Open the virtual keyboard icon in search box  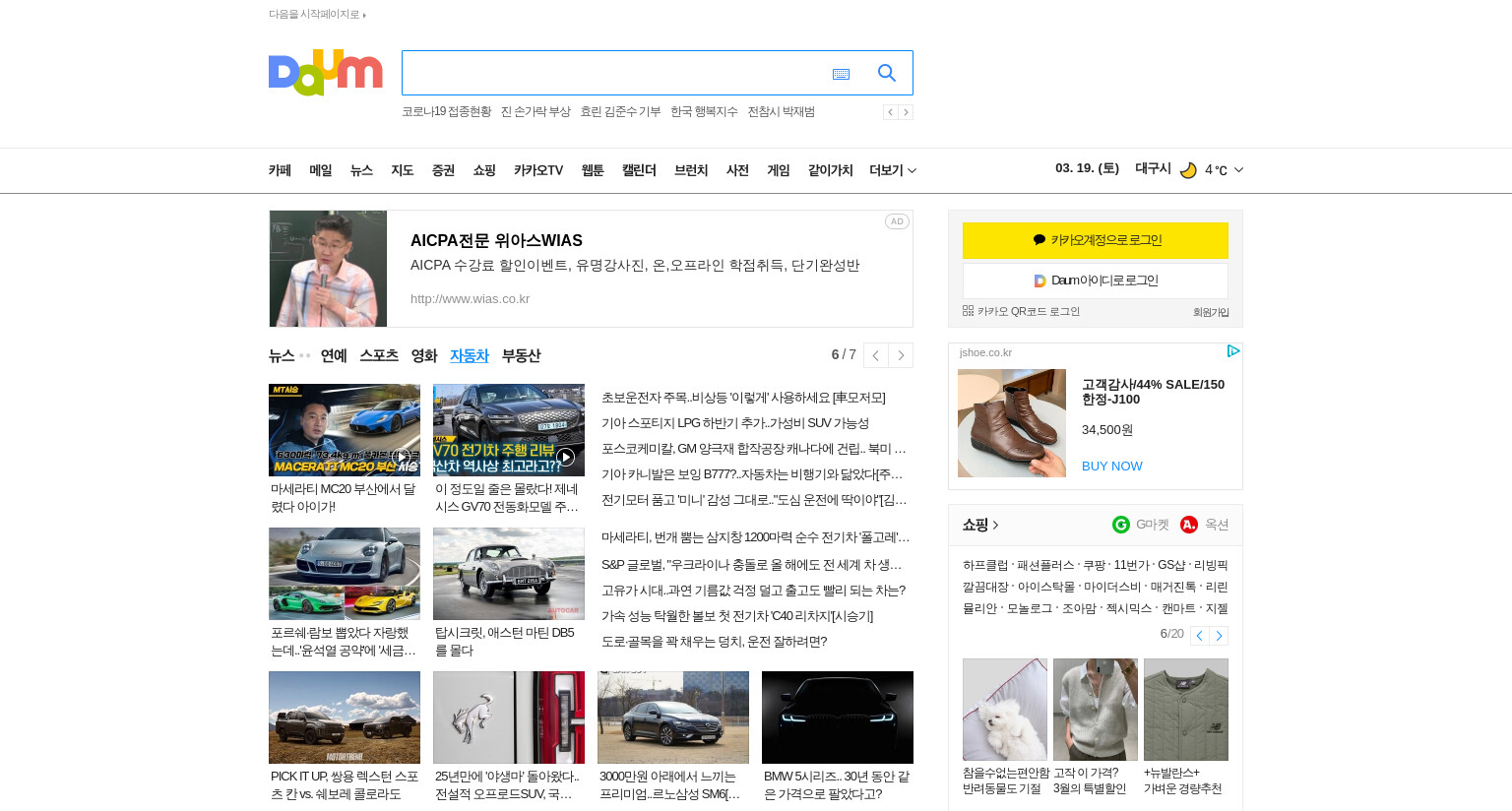point(841,74)
